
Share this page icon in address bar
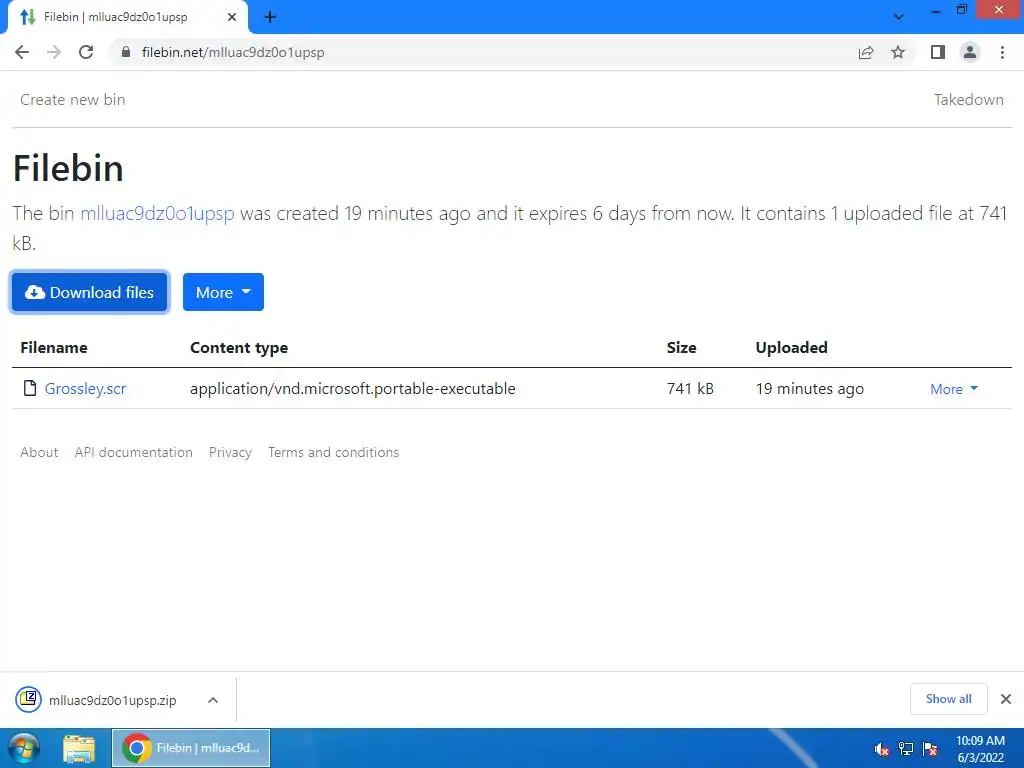click(866, 52)
